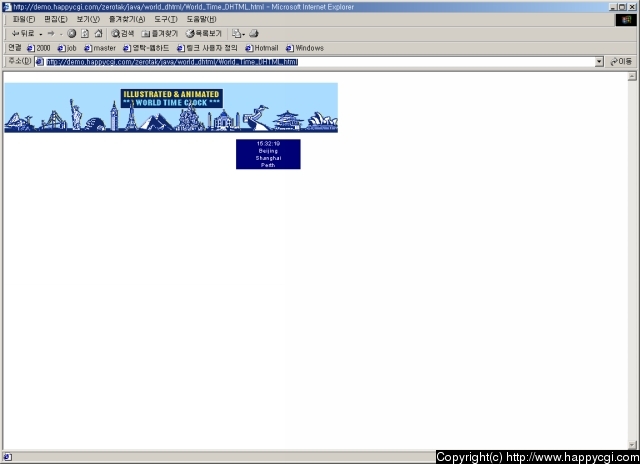Open the 도구(T) menu
The height and width of the screenshot is (464, 640).
166,19
